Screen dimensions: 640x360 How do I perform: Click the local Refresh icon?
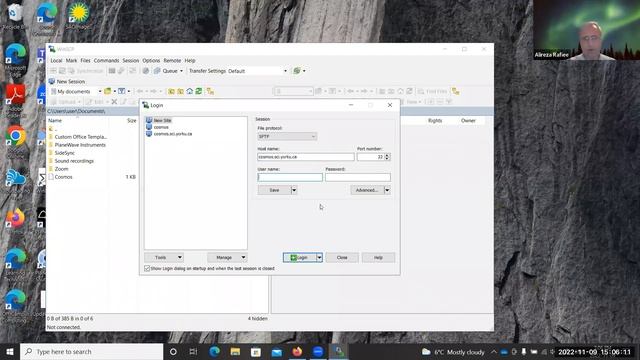click(199, 91)
